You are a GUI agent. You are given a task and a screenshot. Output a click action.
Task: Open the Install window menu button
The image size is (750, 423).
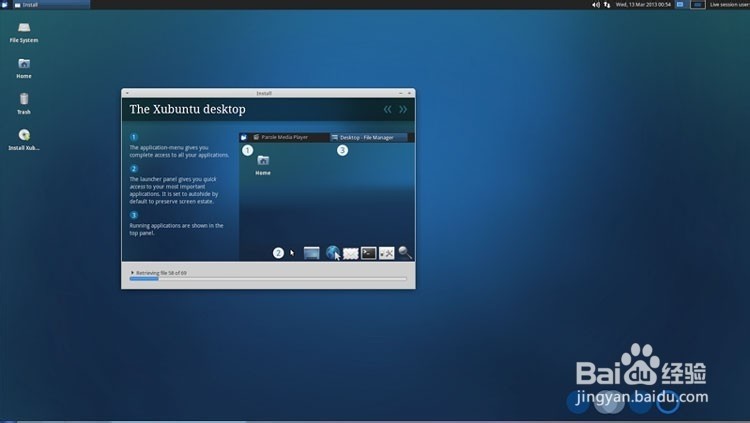click(127, 93)
